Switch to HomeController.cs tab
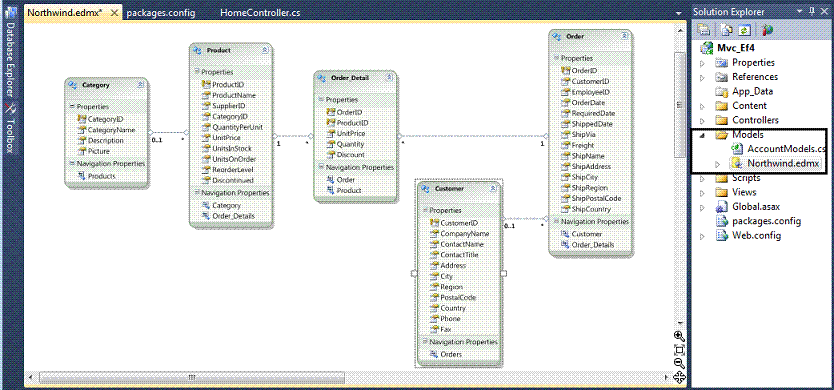The width and height of the screenshot is (834, 390). (260, 12)
